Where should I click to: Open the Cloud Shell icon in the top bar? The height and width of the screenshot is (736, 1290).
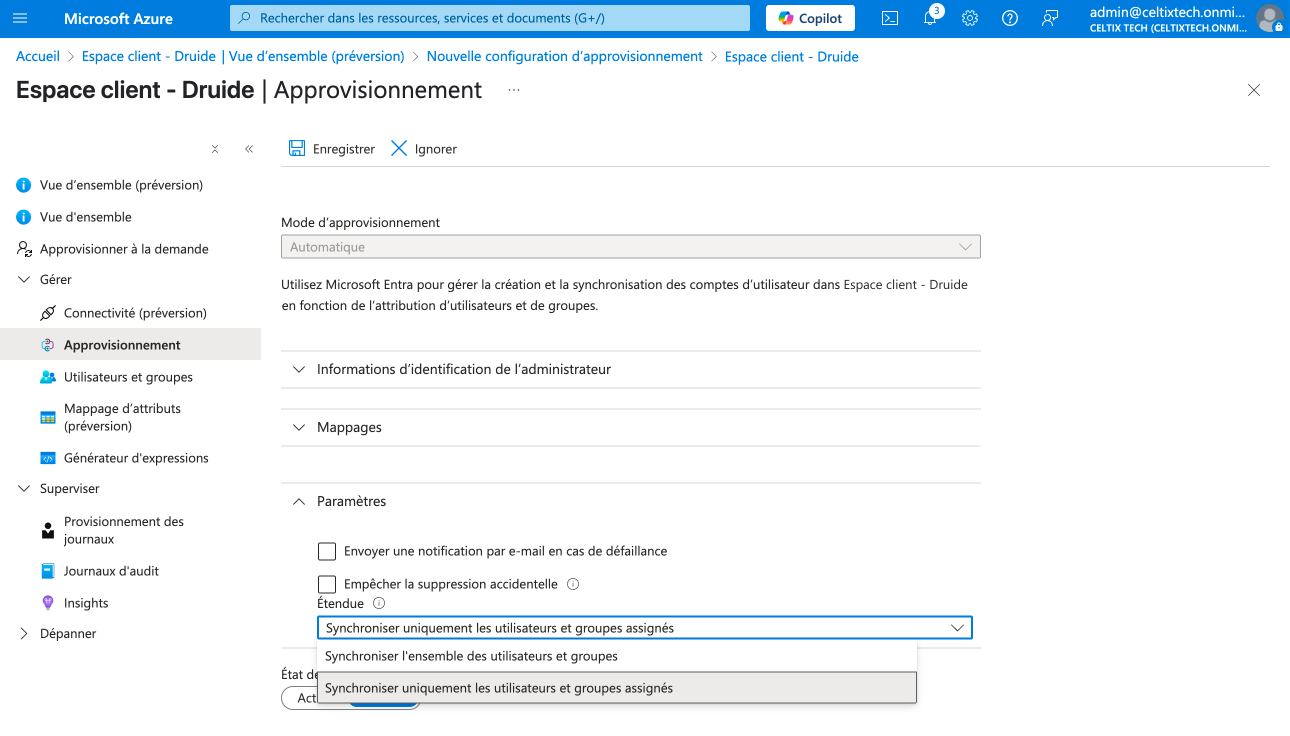click(889, 18)
